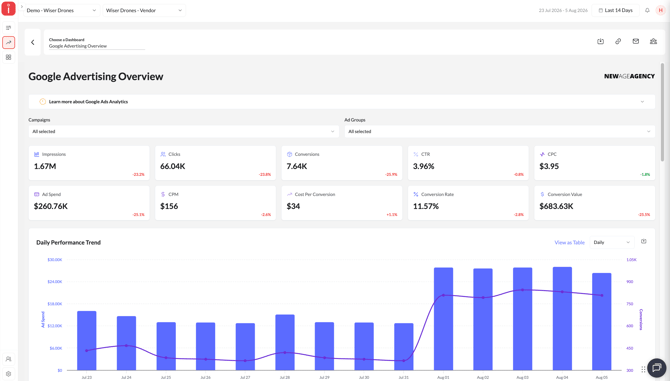Click the back arrow button
This screenshot has height=381, width=670.
pyautogui.click(x=32, y=42)
